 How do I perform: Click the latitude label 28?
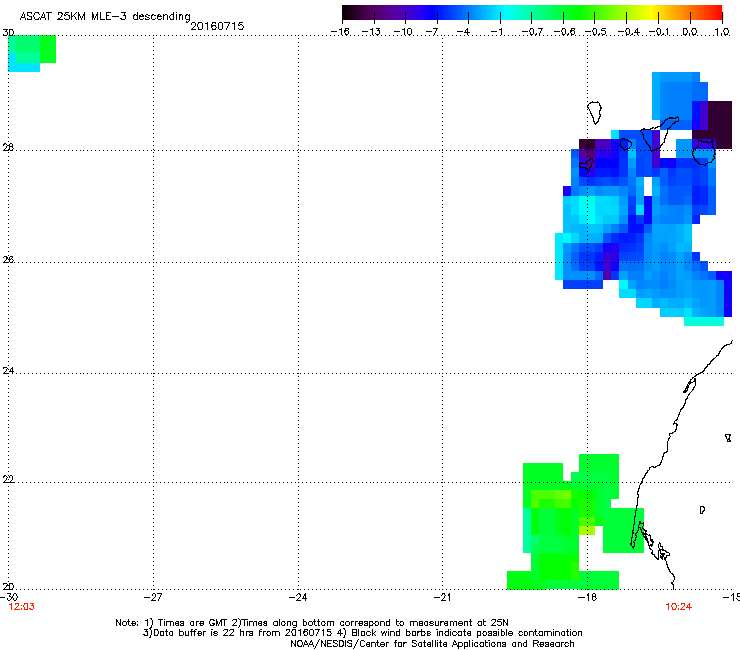pos(8,147)
